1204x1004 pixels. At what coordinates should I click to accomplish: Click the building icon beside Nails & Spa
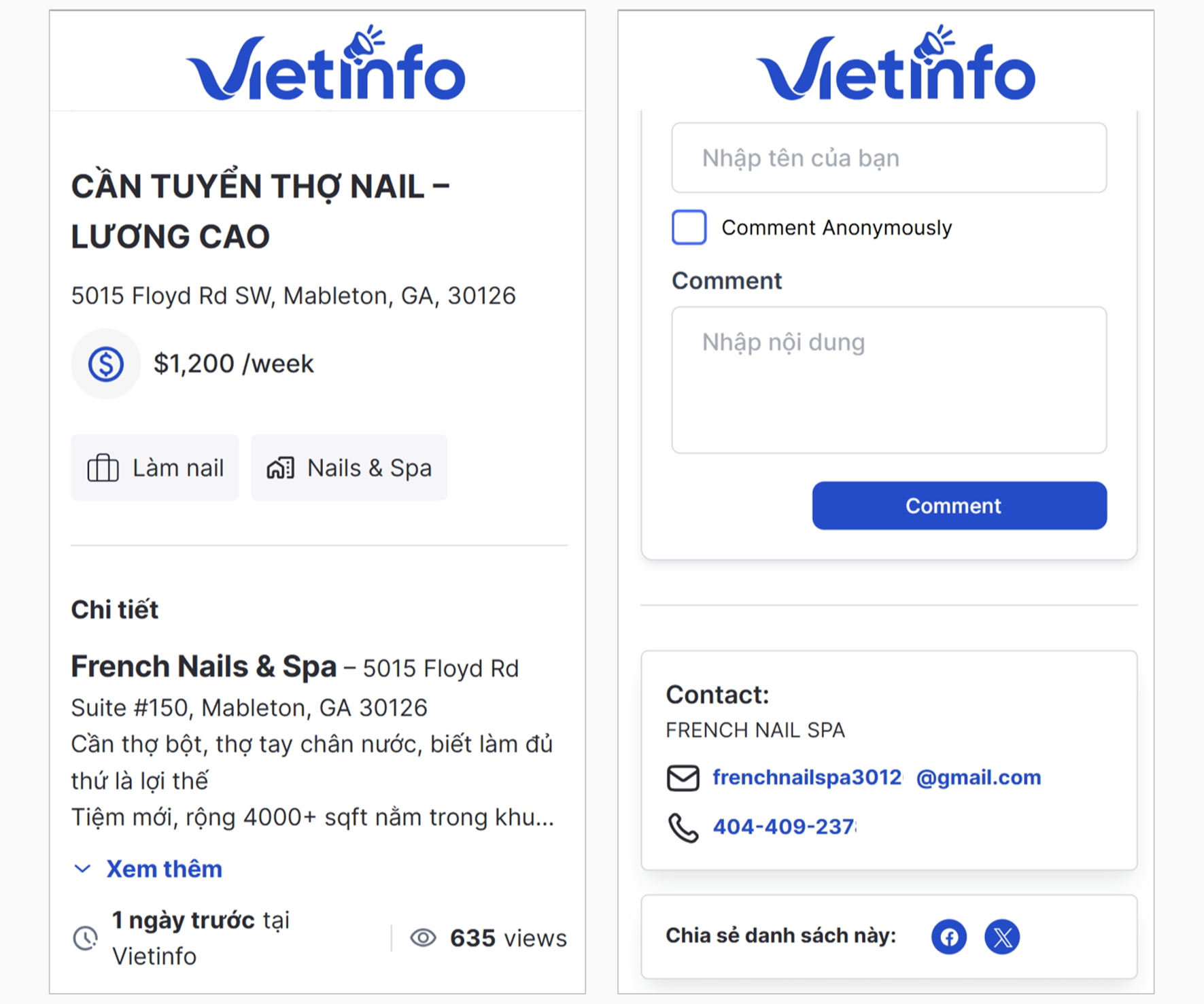[x=280, y=468]
